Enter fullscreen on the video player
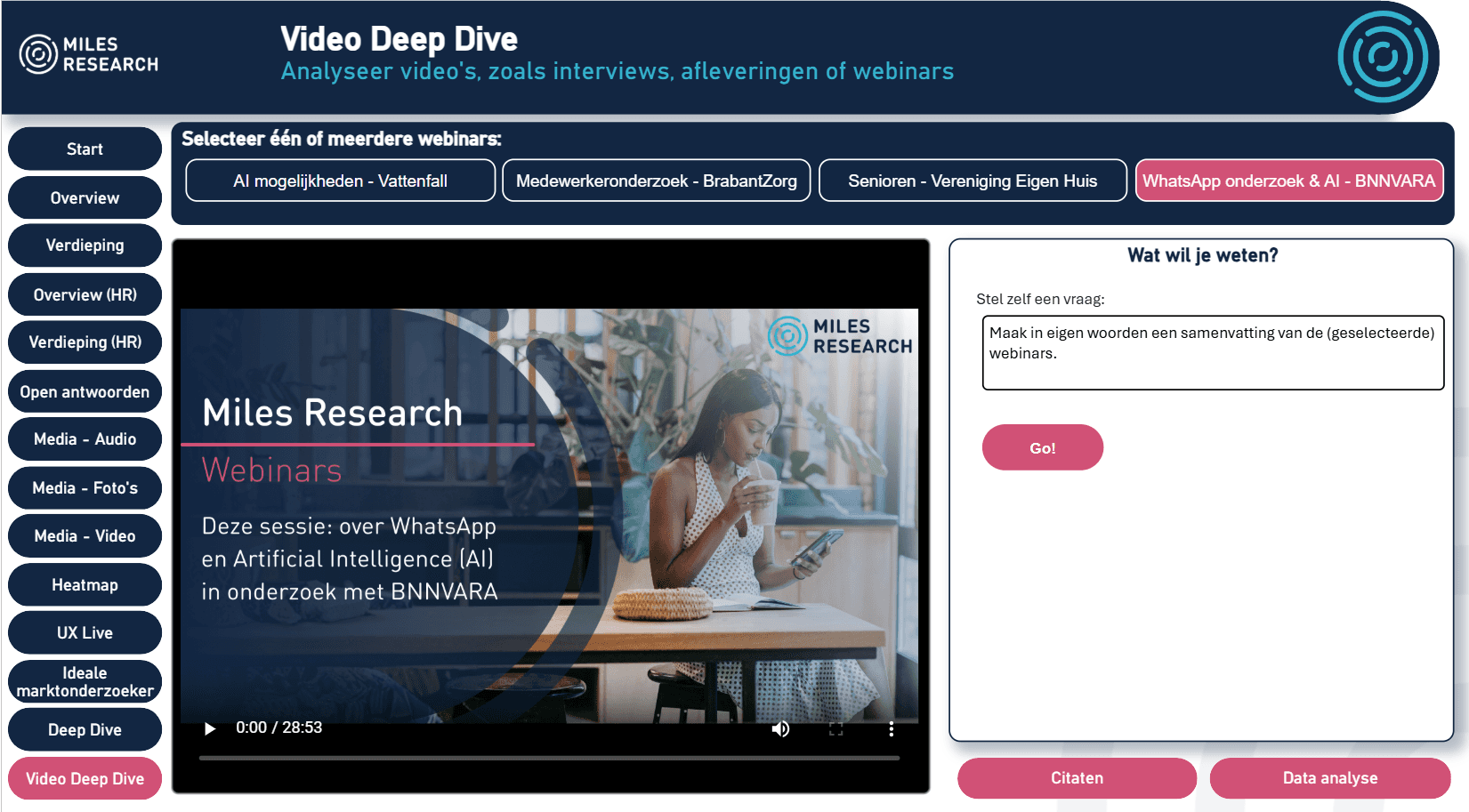This screenshot has width=1469, height=812. (835, 728)
